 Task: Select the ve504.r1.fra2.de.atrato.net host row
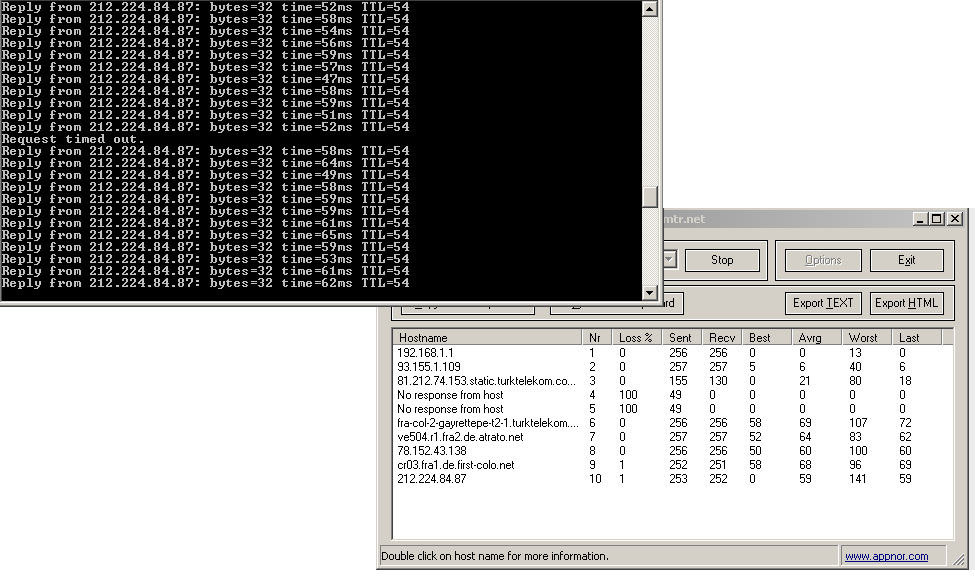click(673, 437)
